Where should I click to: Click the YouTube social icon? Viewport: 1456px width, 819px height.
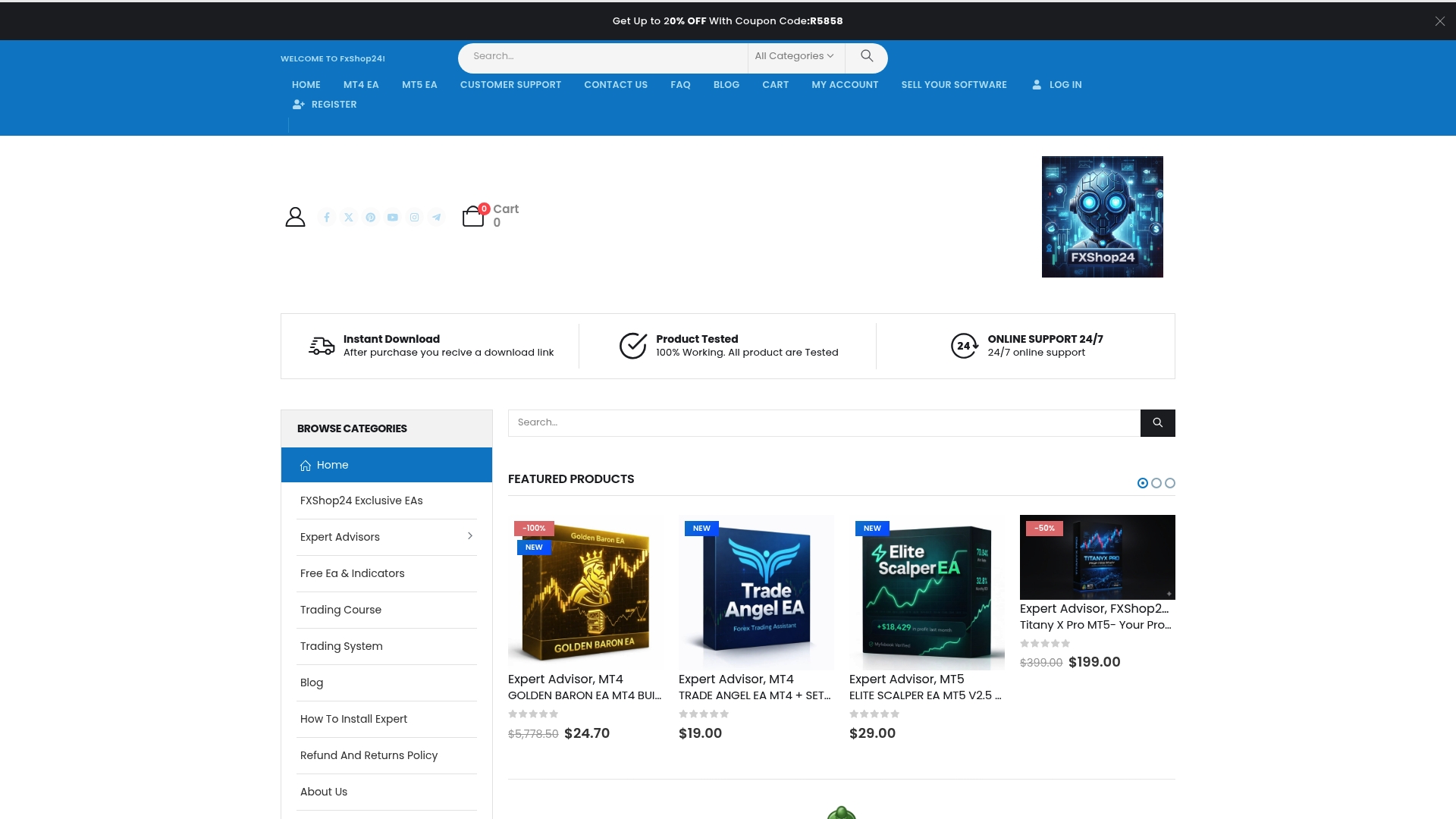[392, 217]
